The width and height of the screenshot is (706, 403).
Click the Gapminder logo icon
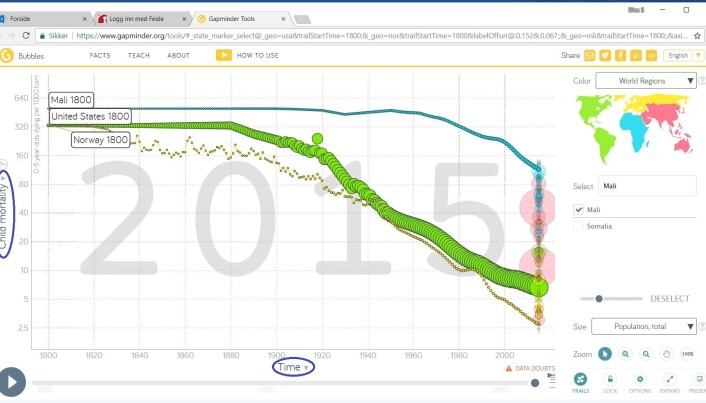point(7,56)
